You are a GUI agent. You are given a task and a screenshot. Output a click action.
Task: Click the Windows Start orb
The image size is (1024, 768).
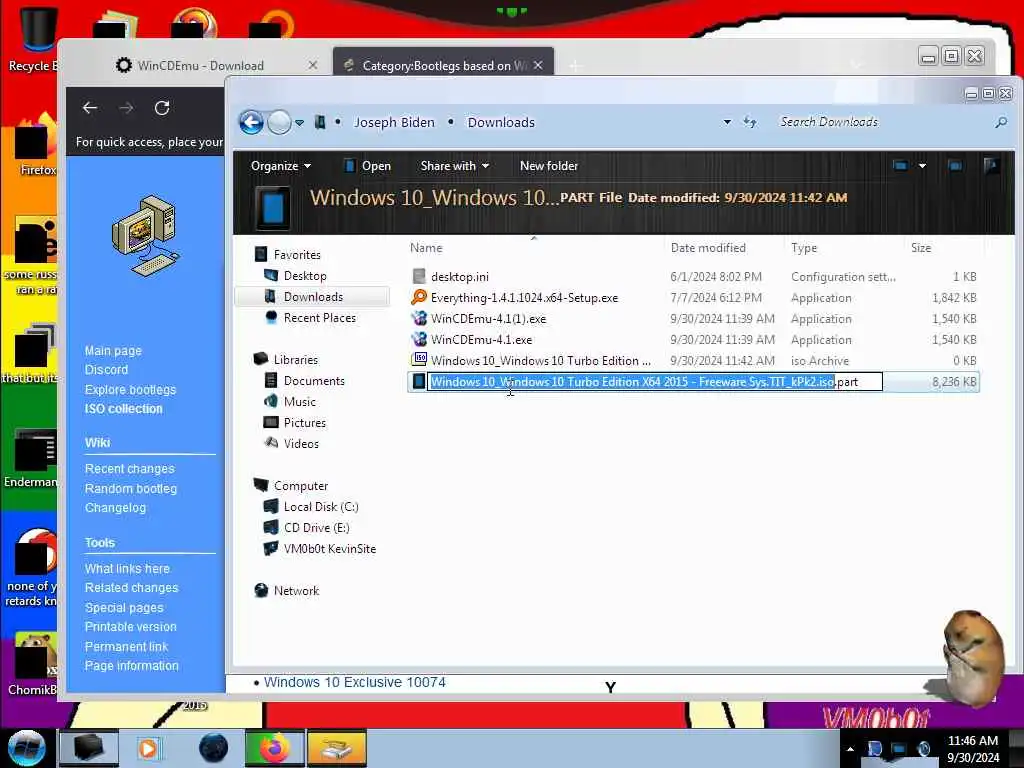[x=27, y=748]
